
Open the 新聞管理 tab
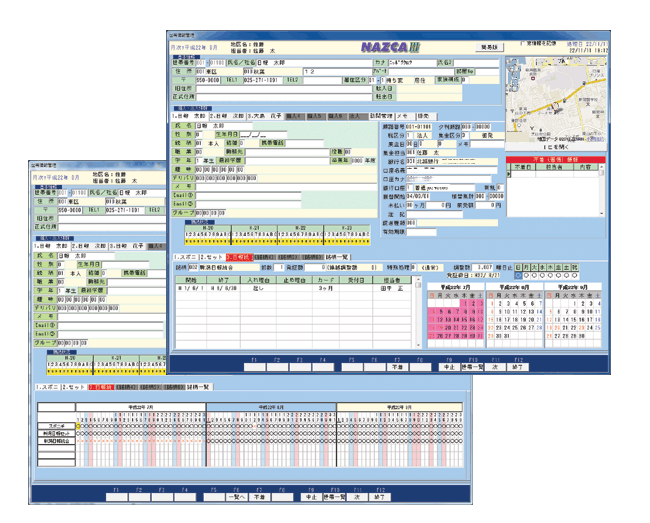coord(381,116)
